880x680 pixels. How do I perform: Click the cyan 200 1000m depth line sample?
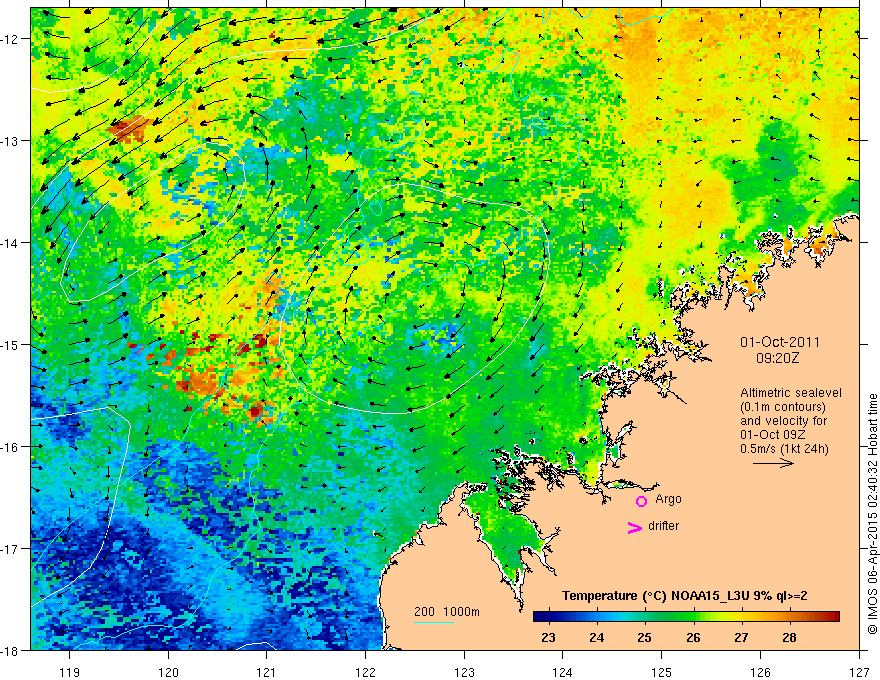[434, 622]
